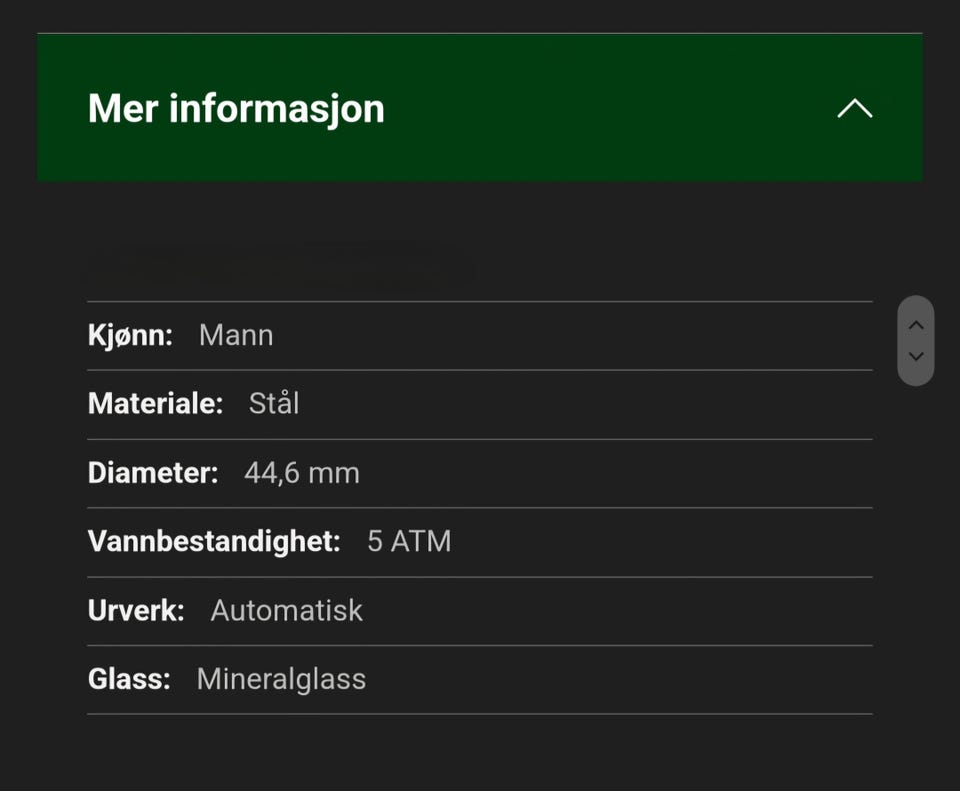Select the Kjønn label
The image size is (960, 791).
[130, 336]
